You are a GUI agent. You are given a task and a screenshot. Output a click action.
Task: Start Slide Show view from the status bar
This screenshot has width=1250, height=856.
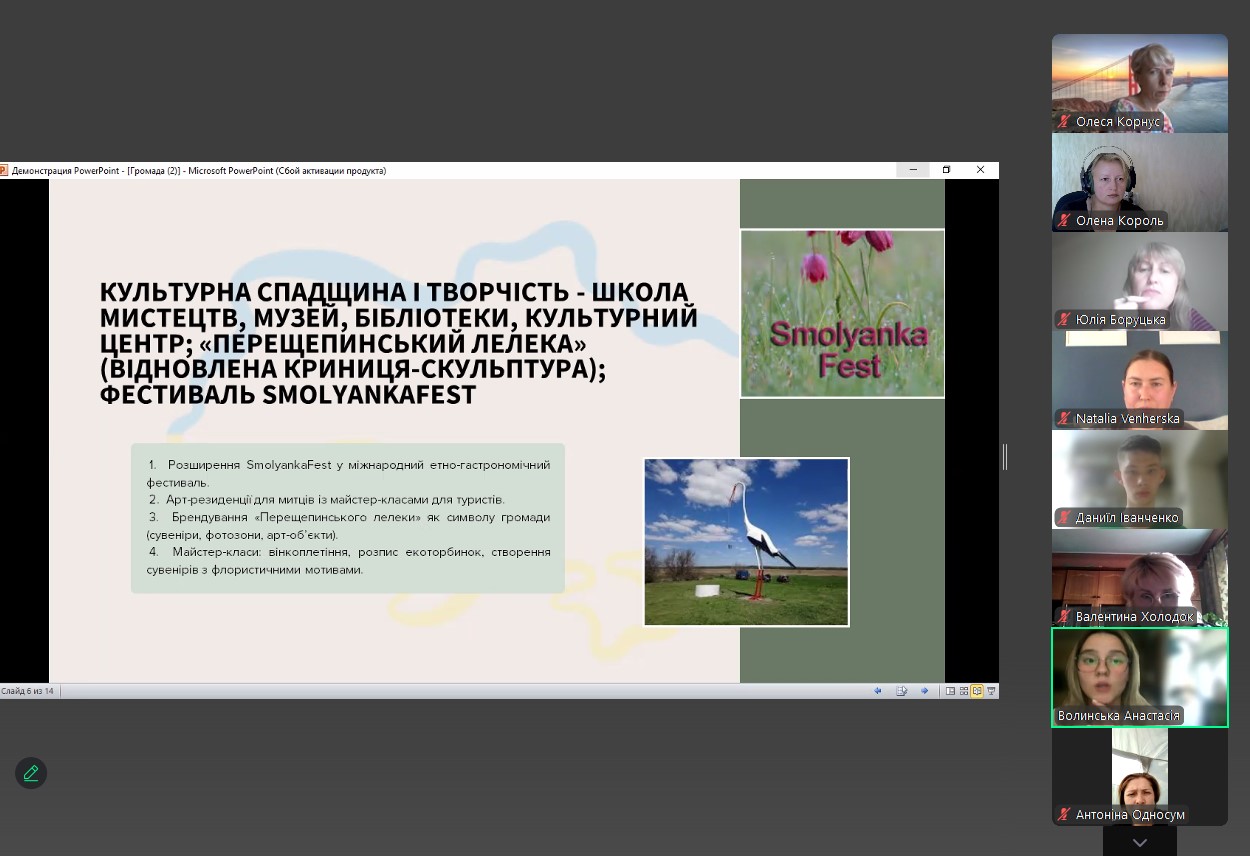click(991, 691)
